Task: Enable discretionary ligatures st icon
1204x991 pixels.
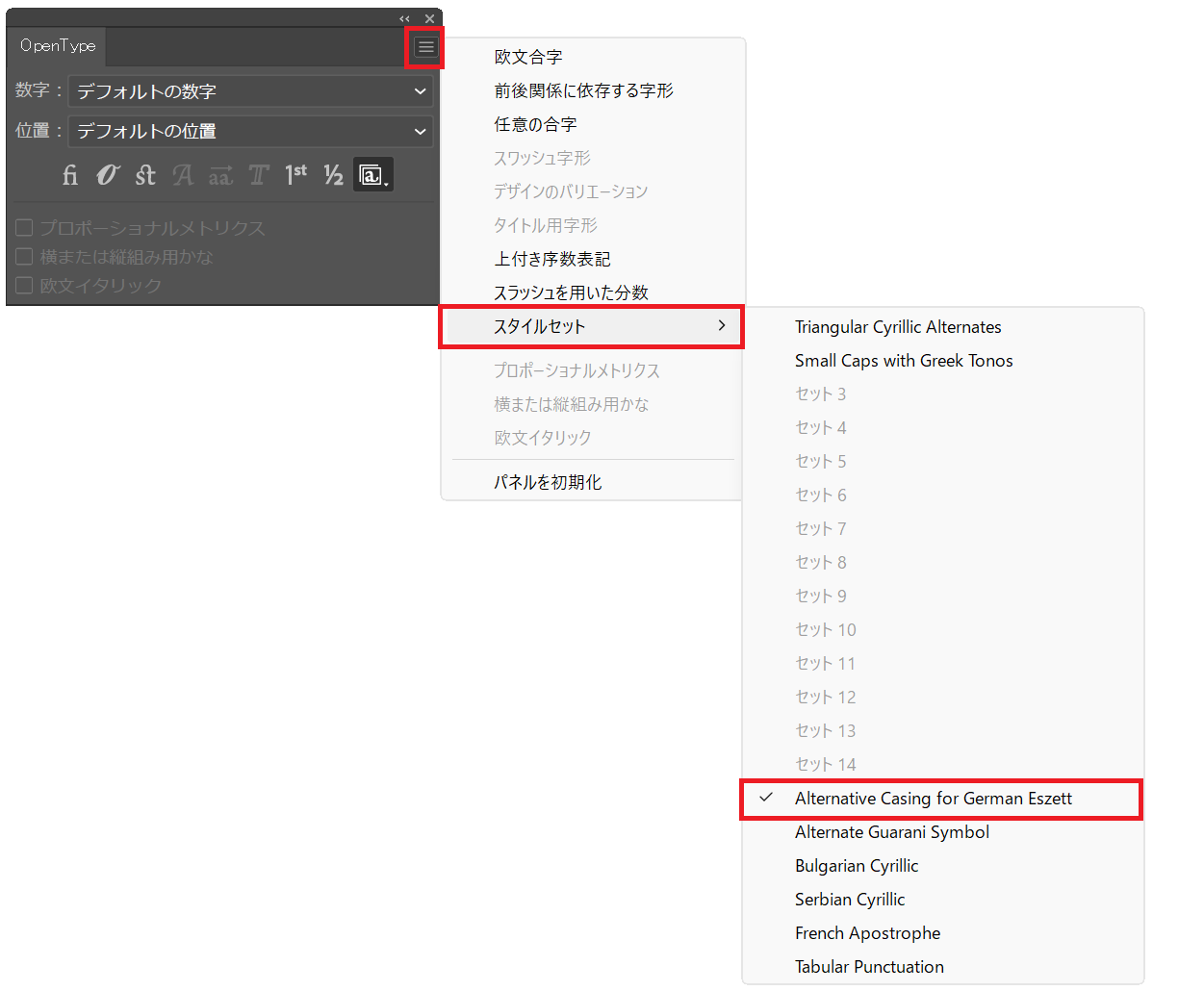Action: point(145,175)
